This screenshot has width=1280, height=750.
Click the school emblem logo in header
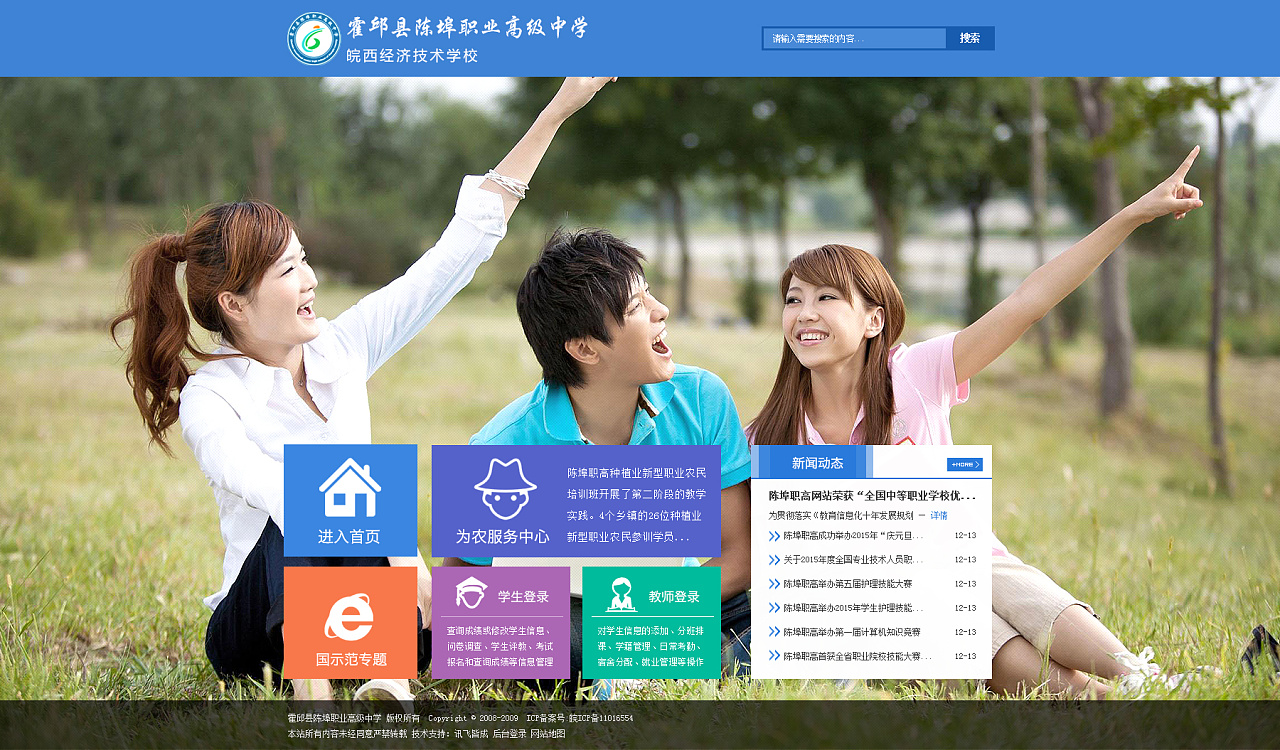point(314,39)
